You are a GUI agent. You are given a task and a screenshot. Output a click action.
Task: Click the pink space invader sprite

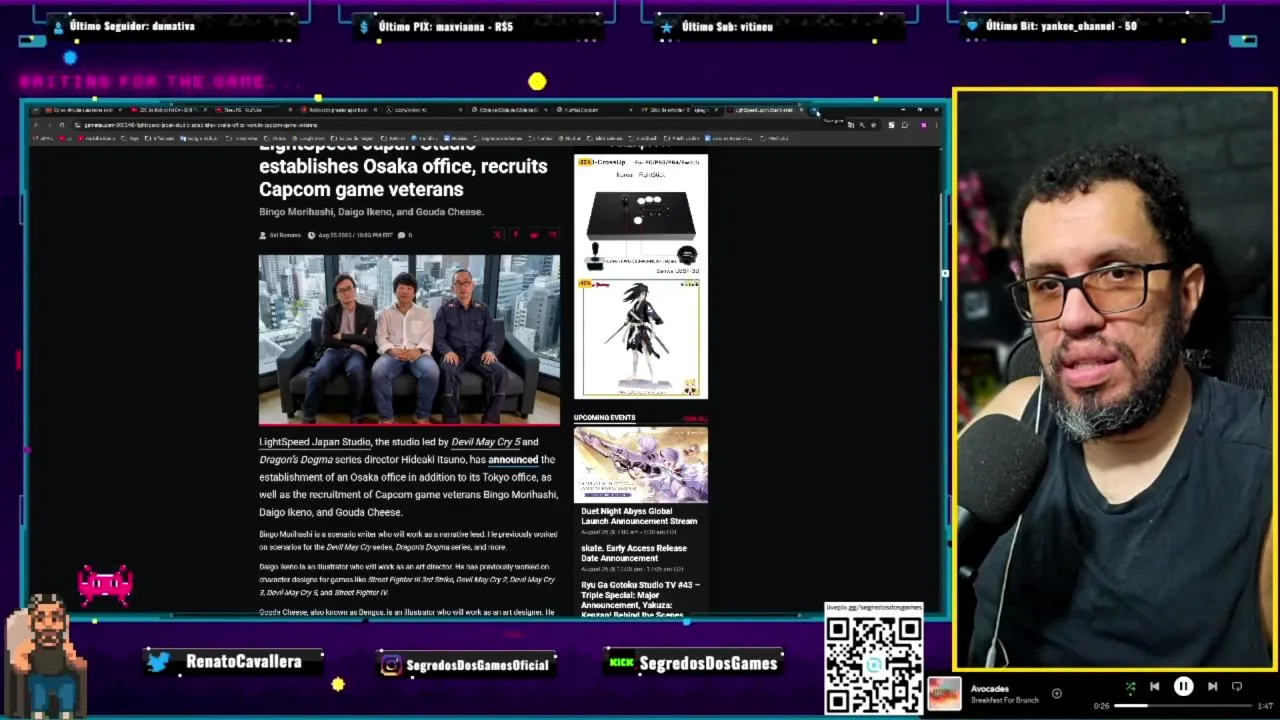pyautogui.click(x=105, y=585)
